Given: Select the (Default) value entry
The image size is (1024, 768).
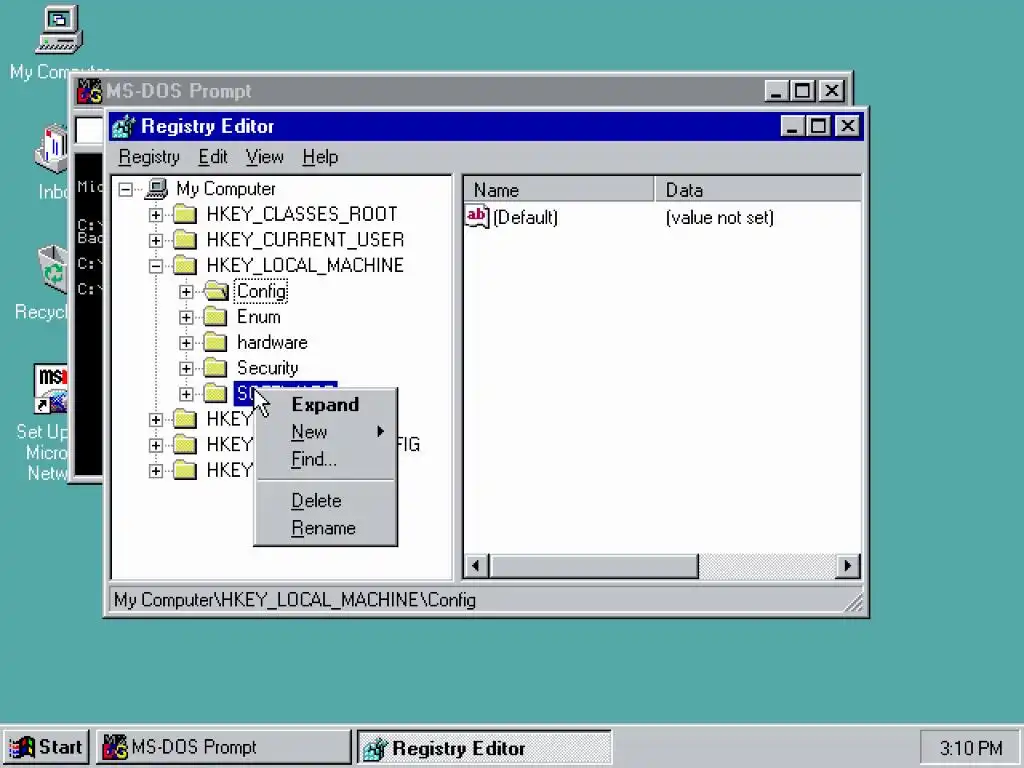Looking at the screenshot, I should pos(525,217).
